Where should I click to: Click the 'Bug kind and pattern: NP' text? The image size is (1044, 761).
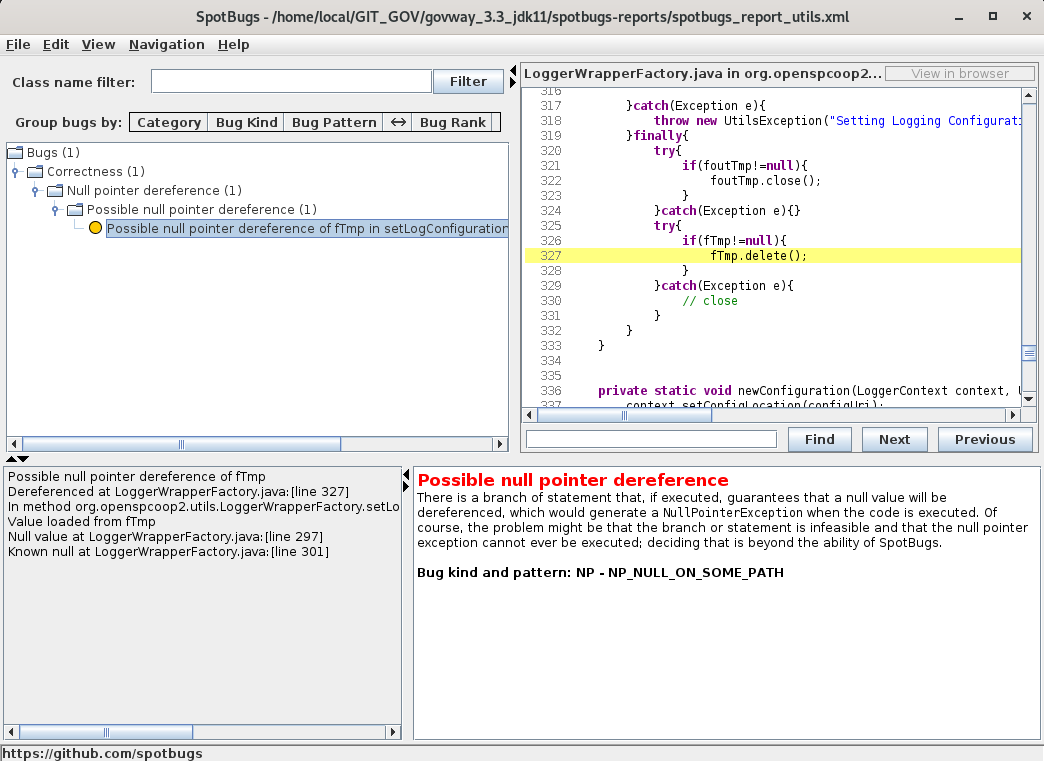[x=600, y=573]
